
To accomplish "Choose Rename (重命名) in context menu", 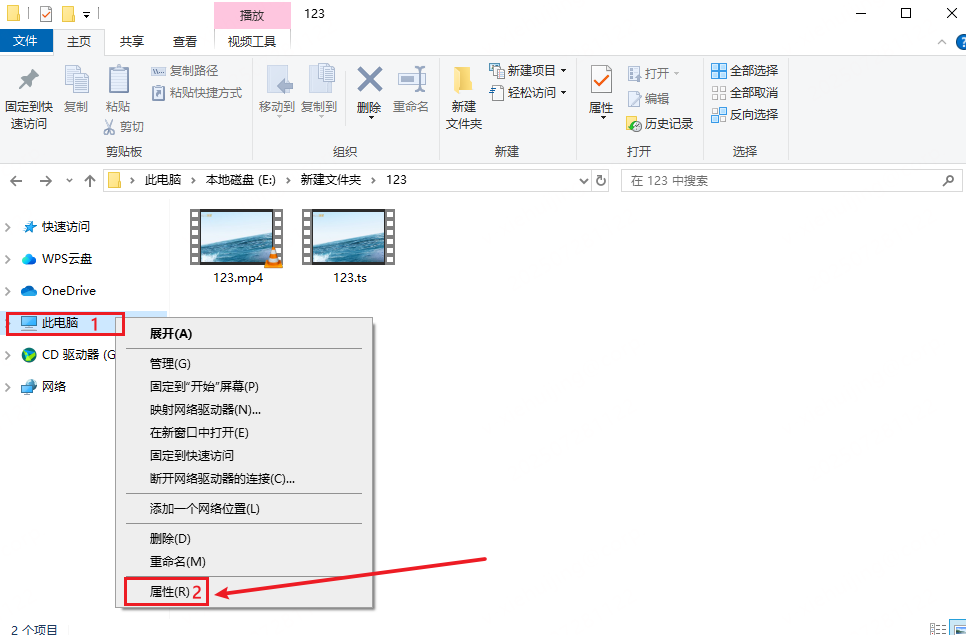I will [244, 562].
